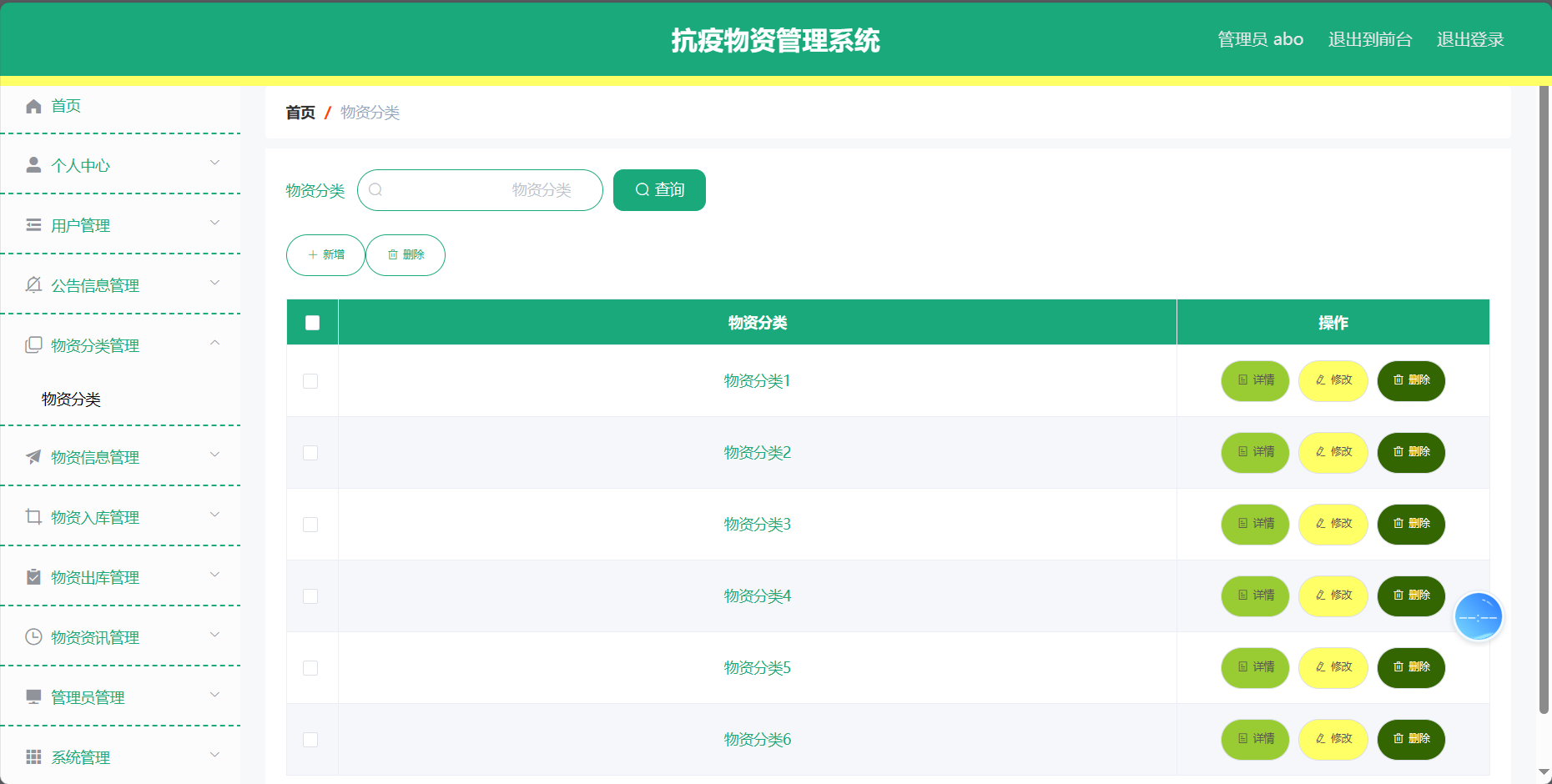Open details for 物资分类6

(x=1255, y=739)
